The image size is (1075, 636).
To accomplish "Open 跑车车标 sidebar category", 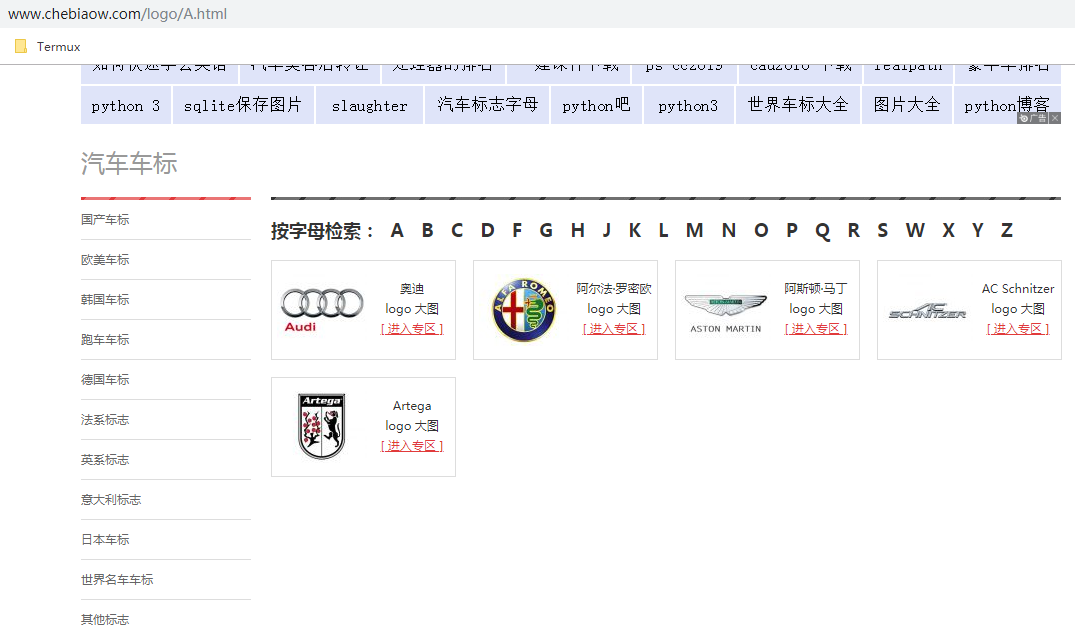I will click(105, 339).
